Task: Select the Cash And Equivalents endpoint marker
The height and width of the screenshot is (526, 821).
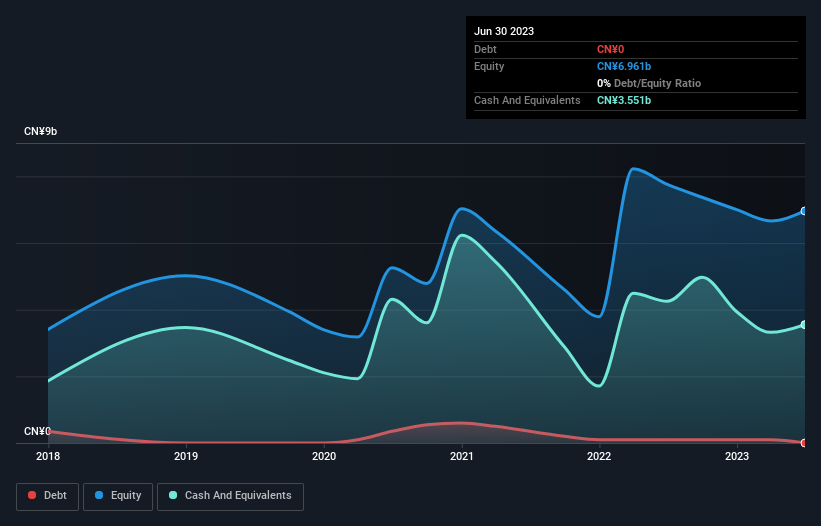Action: (804, 325)
